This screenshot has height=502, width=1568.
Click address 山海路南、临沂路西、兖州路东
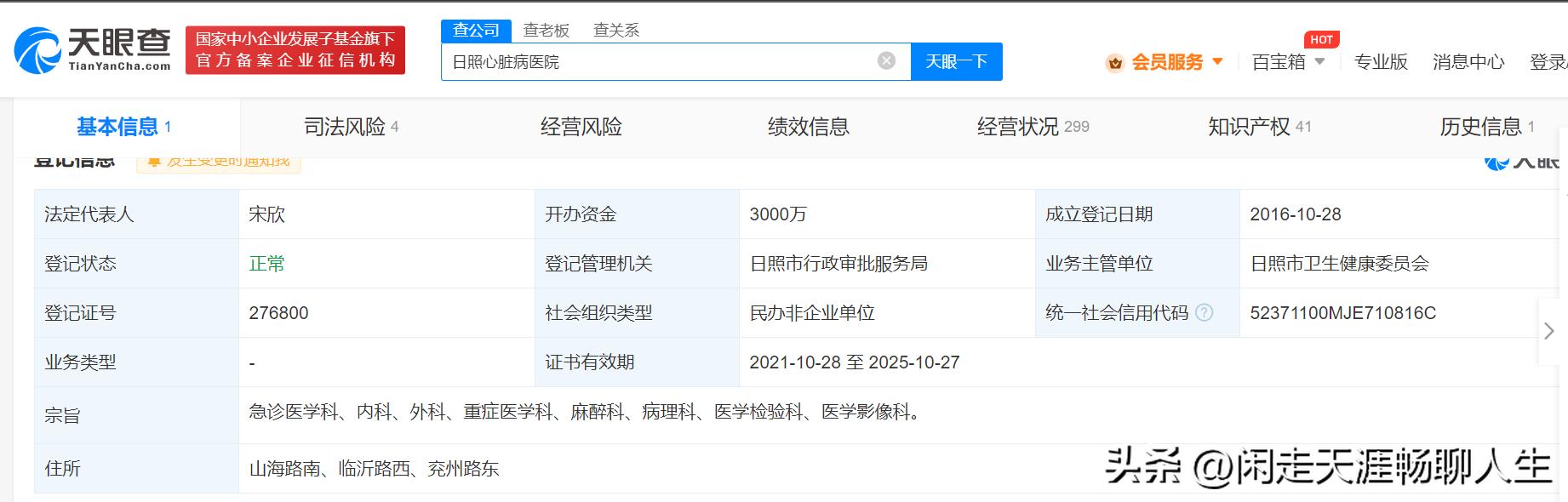pyautogui.click(x=374, y=469)
